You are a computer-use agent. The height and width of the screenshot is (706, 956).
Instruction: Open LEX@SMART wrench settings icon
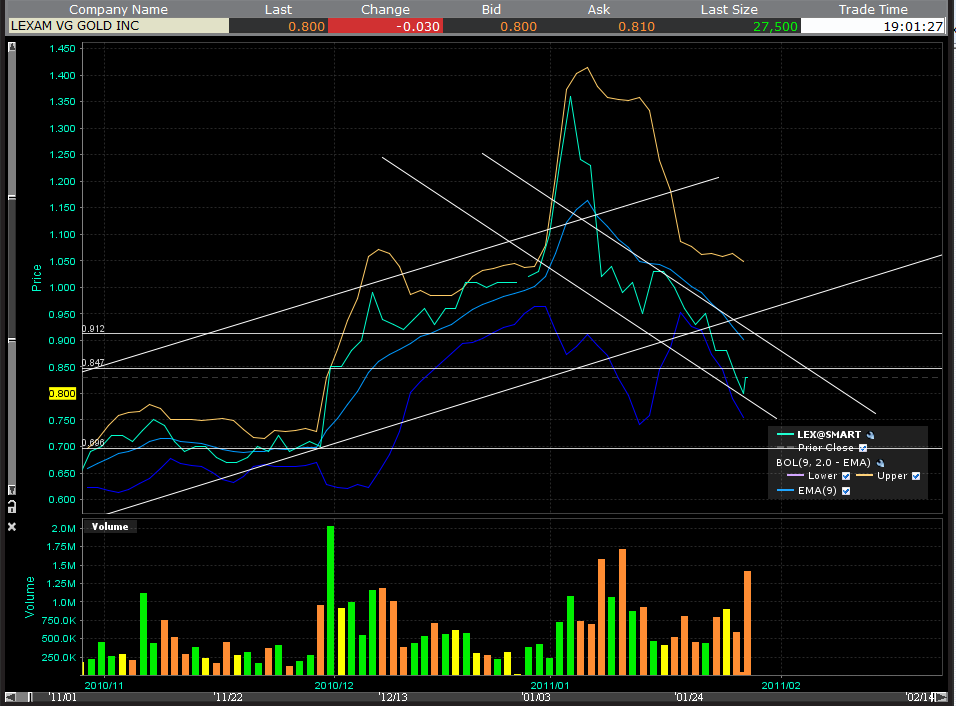point(870,435)
